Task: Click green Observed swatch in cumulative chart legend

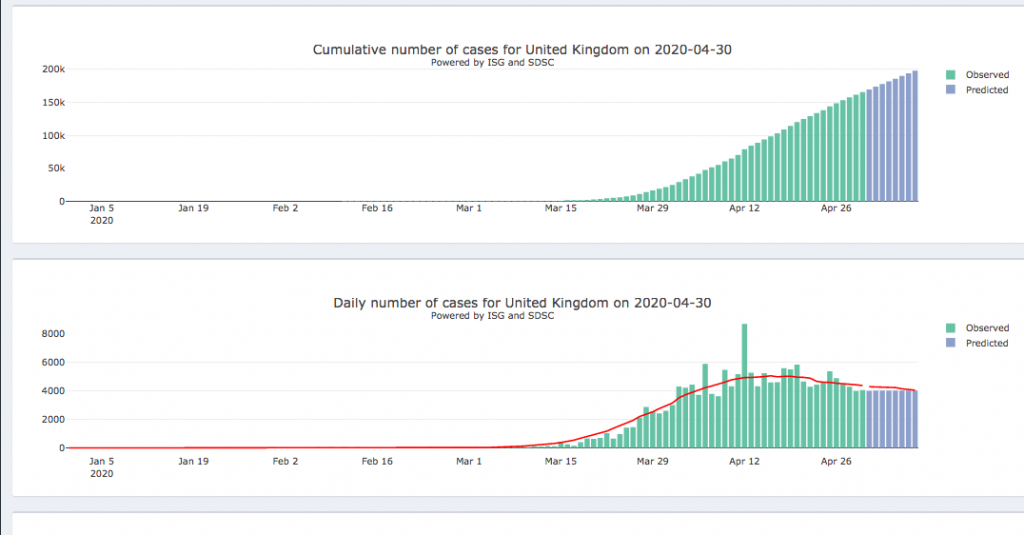Action: (951, 75)
